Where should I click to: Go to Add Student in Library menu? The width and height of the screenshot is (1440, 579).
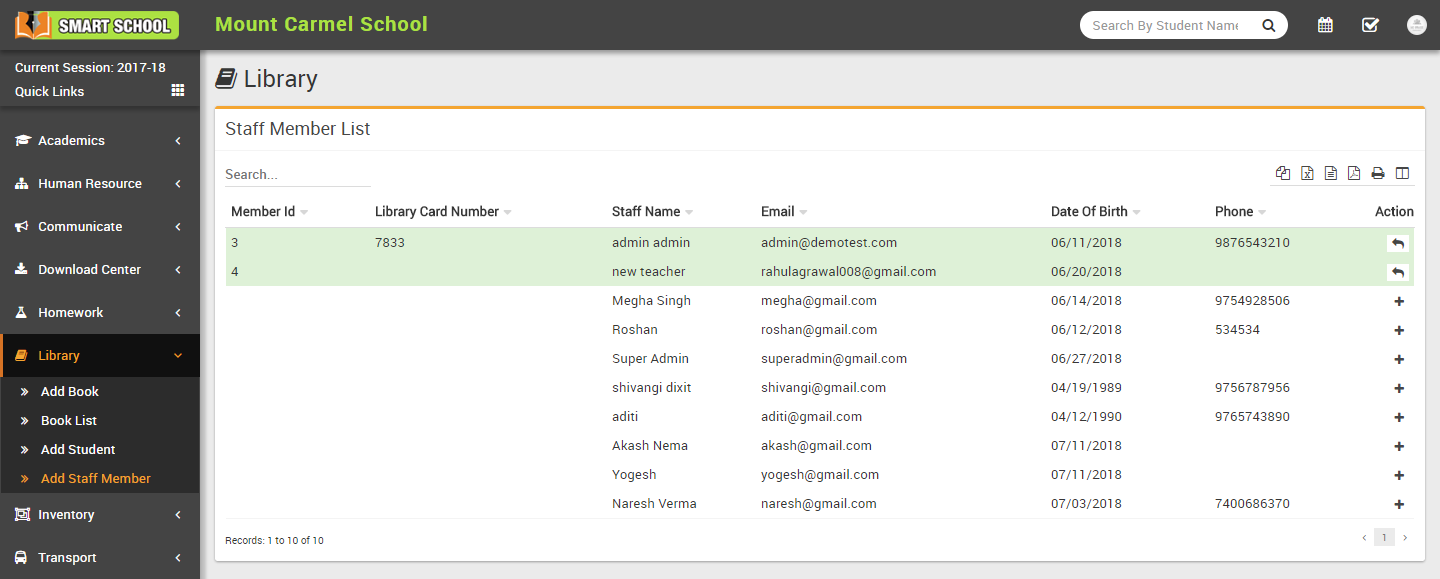[78, 450]
